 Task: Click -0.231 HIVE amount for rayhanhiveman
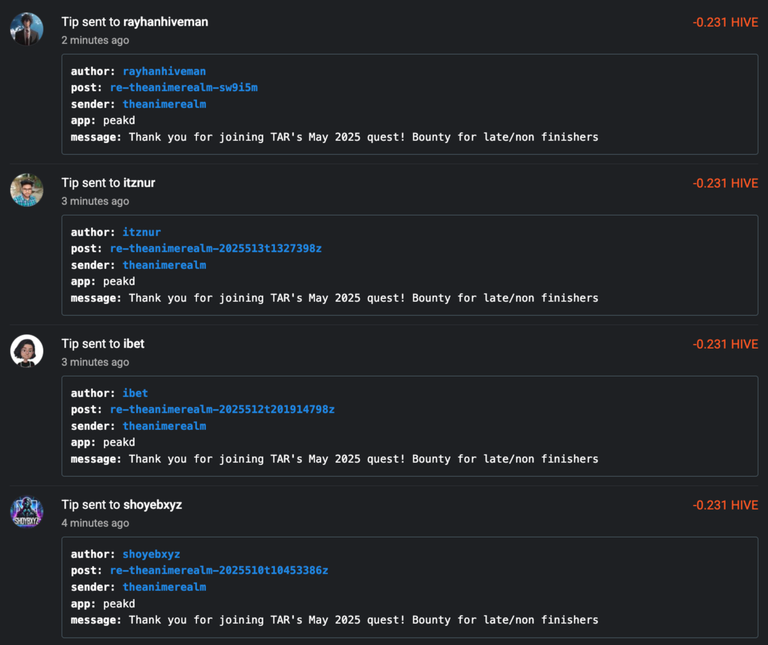click(725, 23)
